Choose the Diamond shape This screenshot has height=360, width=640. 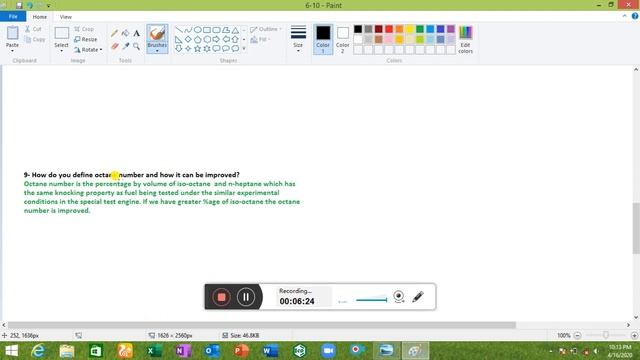pyautogui.click(x=188, y=39)
